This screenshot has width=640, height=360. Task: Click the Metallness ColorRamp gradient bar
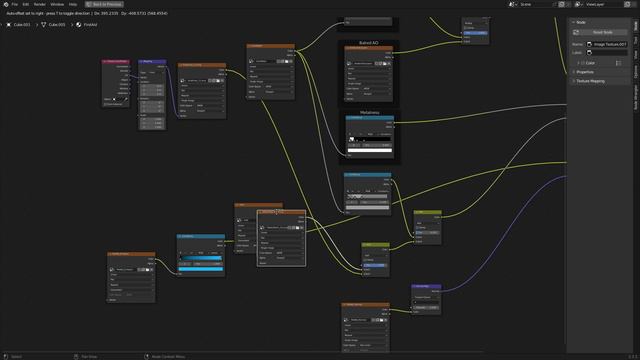[x=370, y=139]
